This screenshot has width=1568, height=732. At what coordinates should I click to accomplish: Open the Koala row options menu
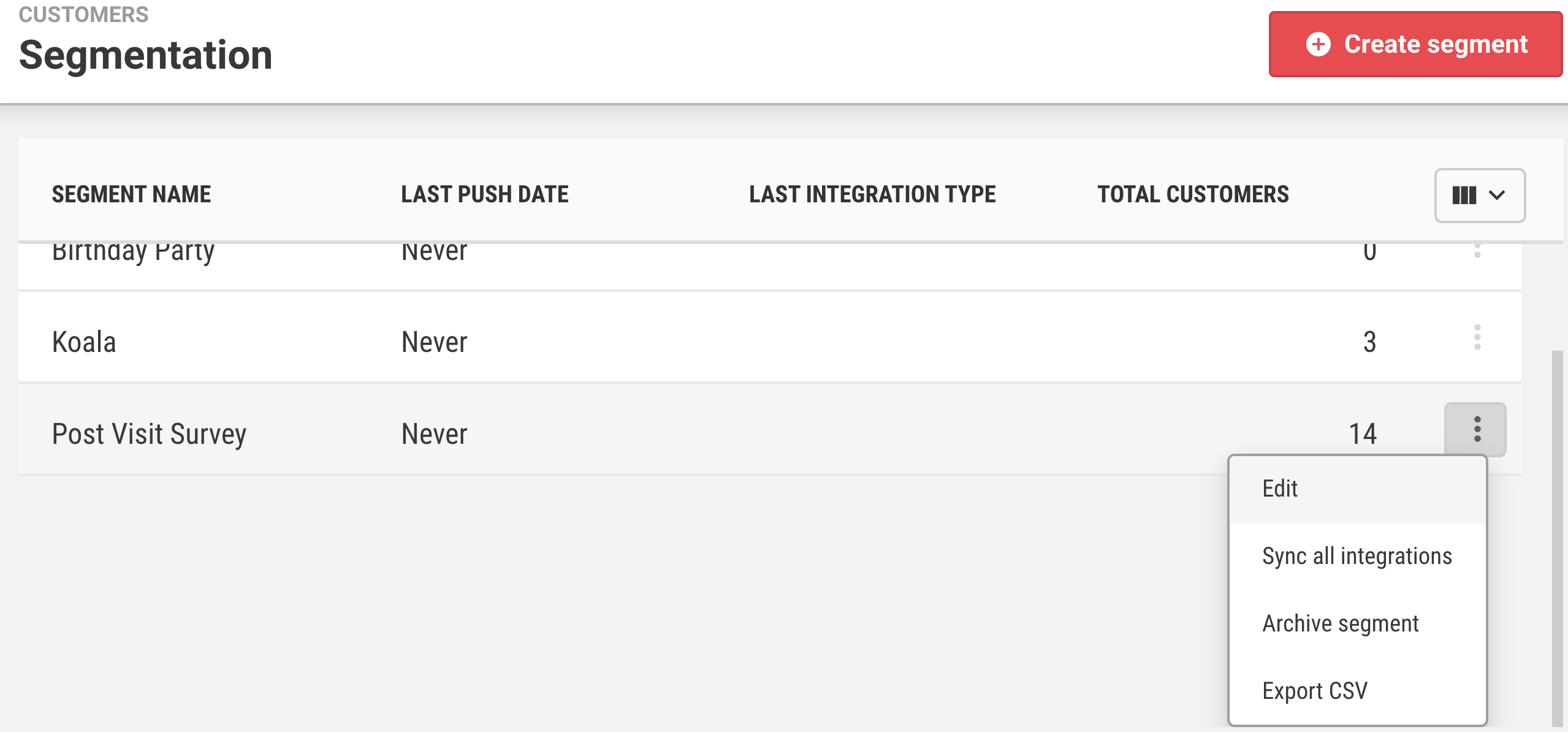point(1477,337)
